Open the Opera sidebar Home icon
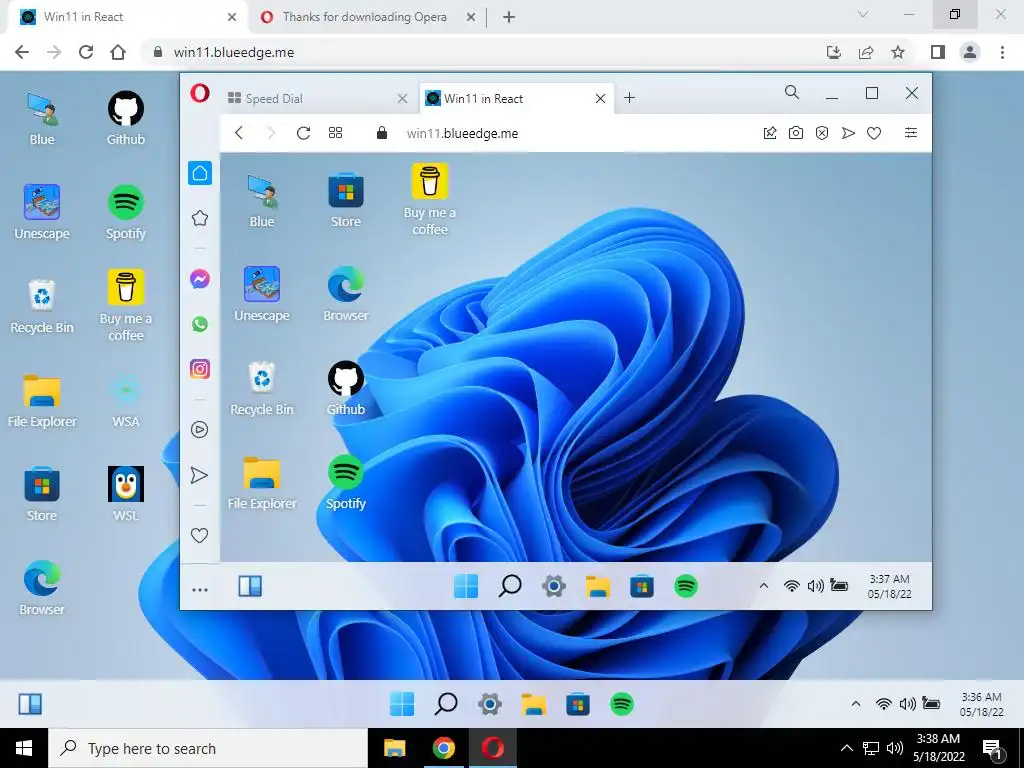Viewport: 1024px width, 768px height. tap(200, 173)
